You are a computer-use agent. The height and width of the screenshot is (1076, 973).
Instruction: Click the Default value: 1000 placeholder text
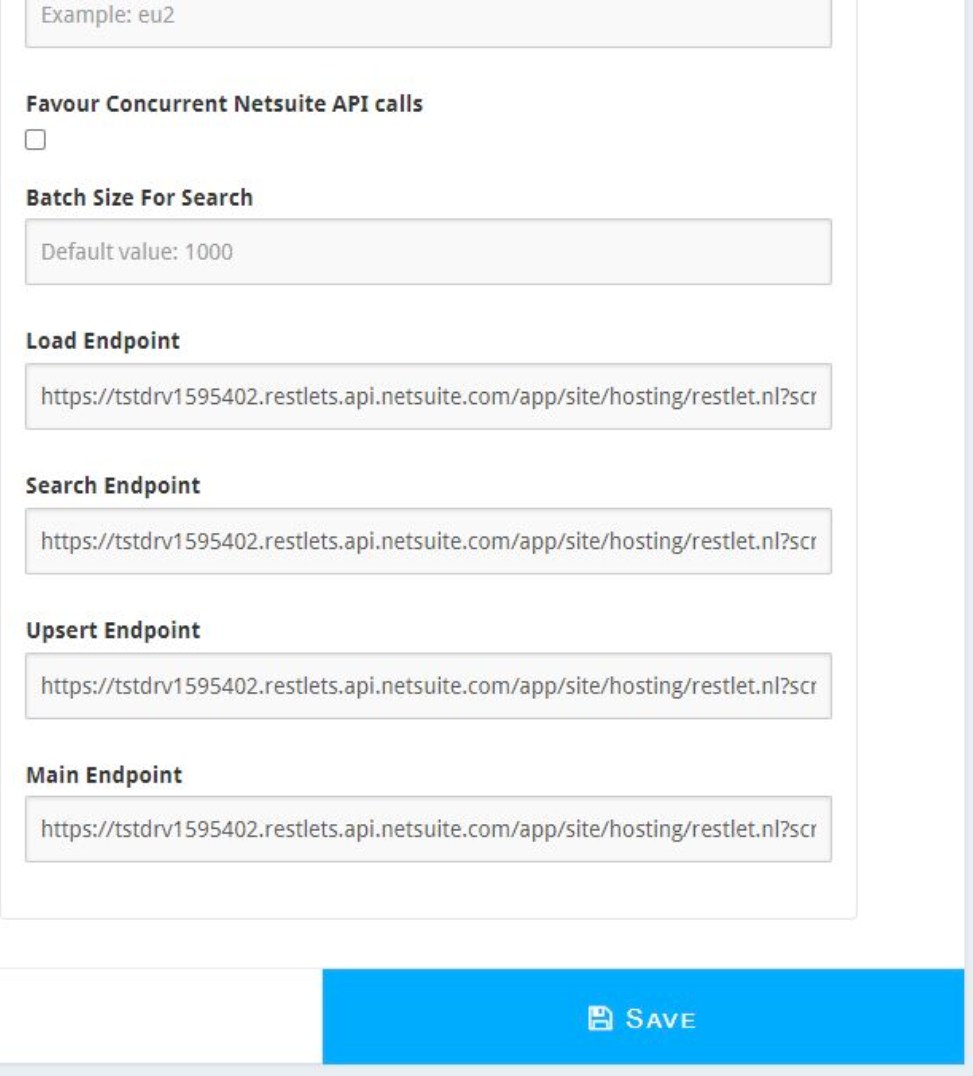pyautogui.click(x=137, y=252)
